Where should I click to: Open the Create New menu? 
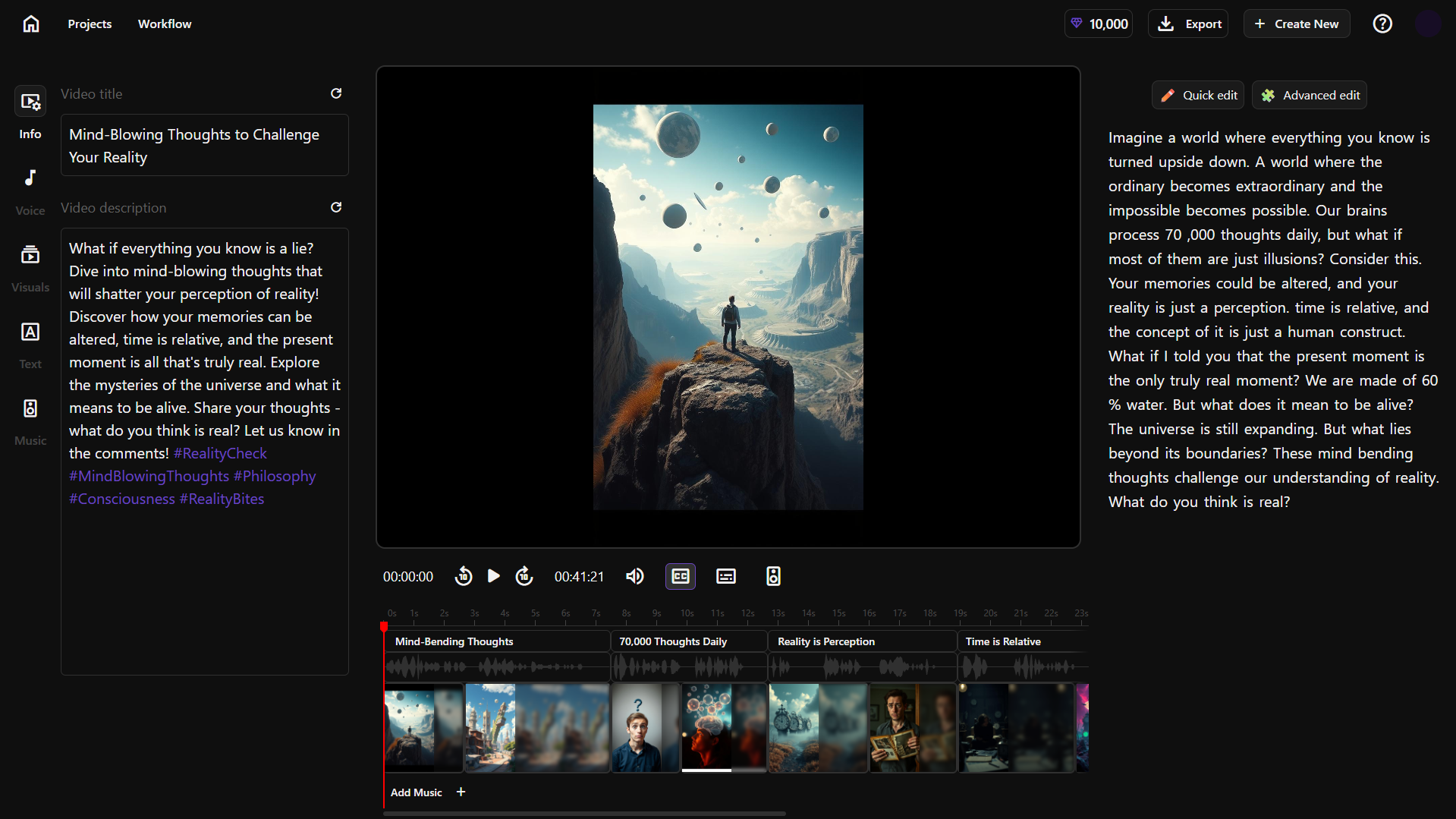coord(1297,24)
